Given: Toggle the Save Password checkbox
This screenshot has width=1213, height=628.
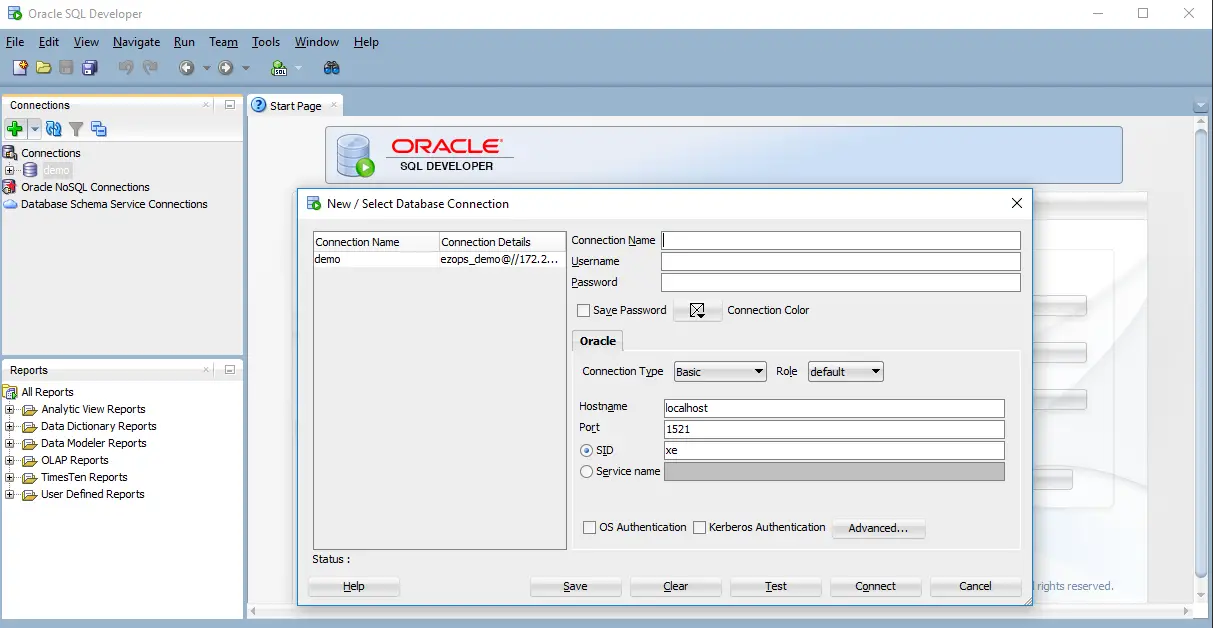Looking at the screenshot, I should (x=584, y=311).
